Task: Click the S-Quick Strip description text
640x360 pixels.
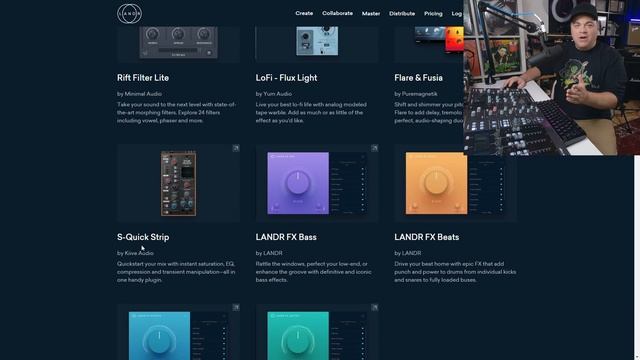Action: (176, 272)
